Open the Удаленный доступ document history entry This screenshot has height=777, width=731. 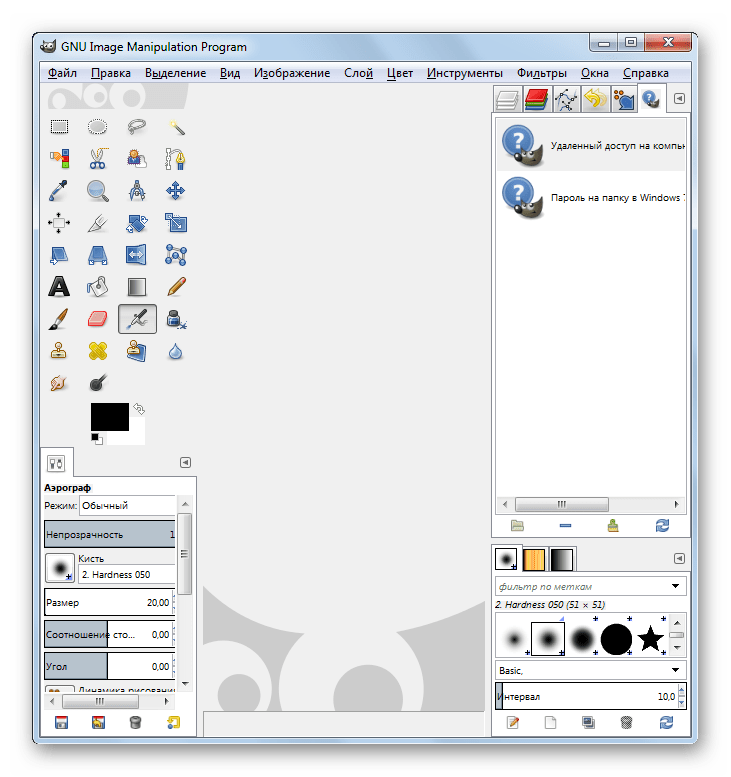[x=591, y=146]
